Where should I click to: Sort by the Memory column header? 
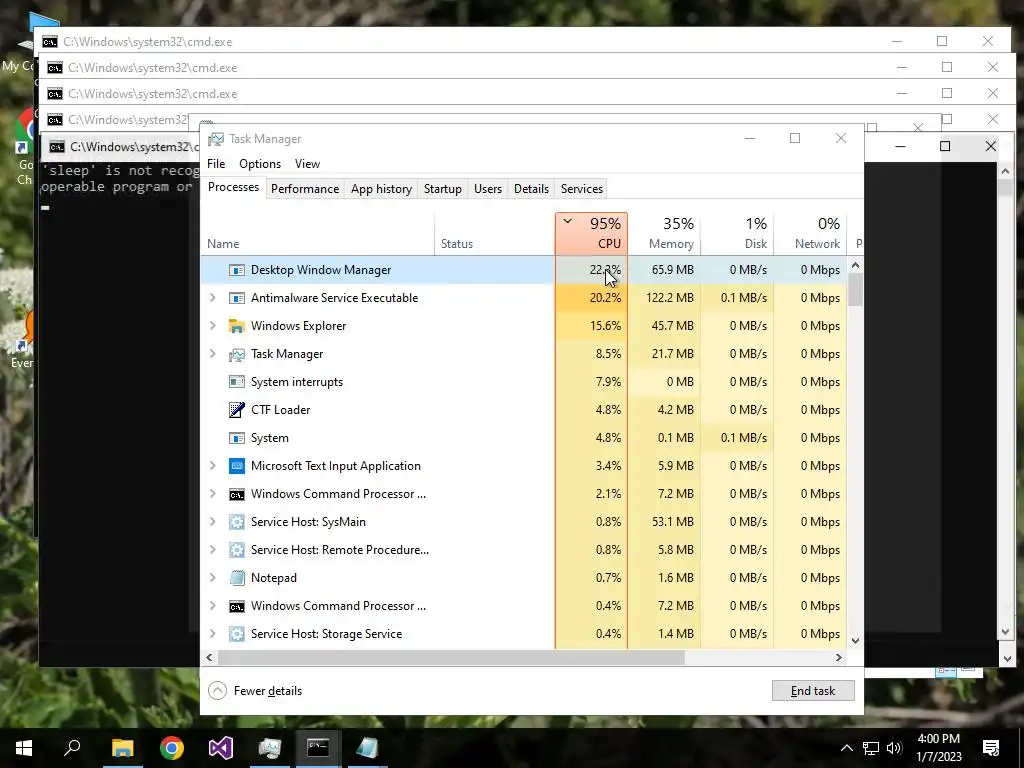point(664,234)
